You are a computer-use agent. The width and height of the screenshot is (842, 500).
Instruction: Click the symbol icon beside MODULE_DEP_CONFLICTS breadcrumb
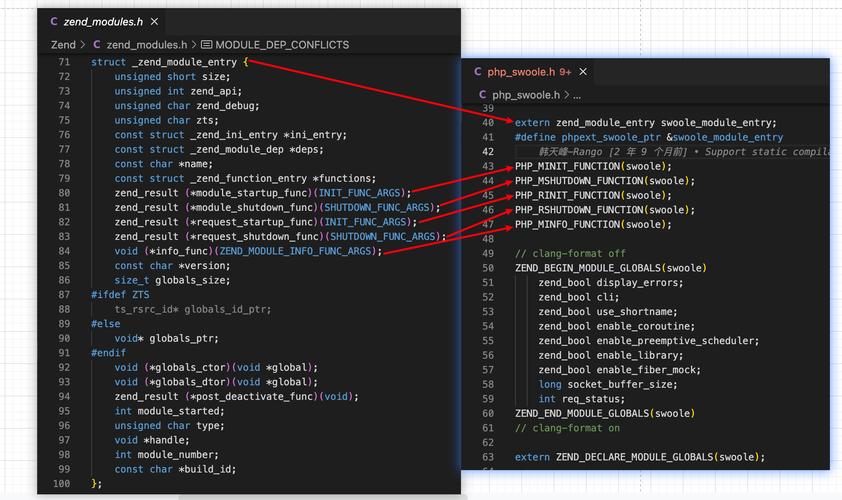click(206, 45)
